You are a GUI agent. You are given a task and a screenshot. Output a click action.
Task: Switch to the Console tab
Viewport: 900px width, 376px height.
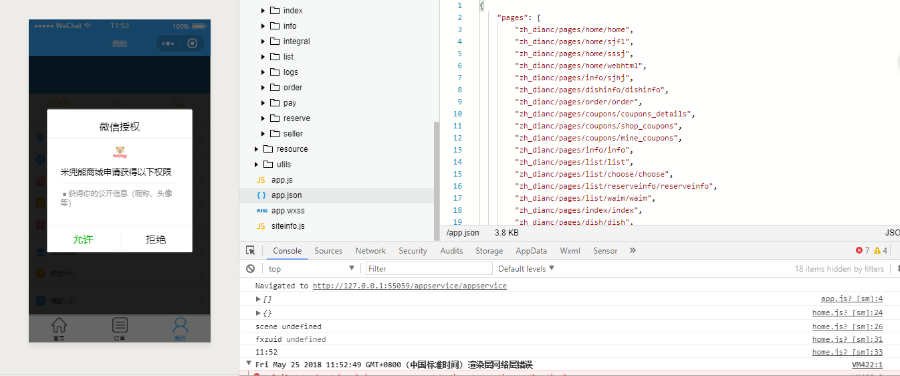click(x=287, y=251)
